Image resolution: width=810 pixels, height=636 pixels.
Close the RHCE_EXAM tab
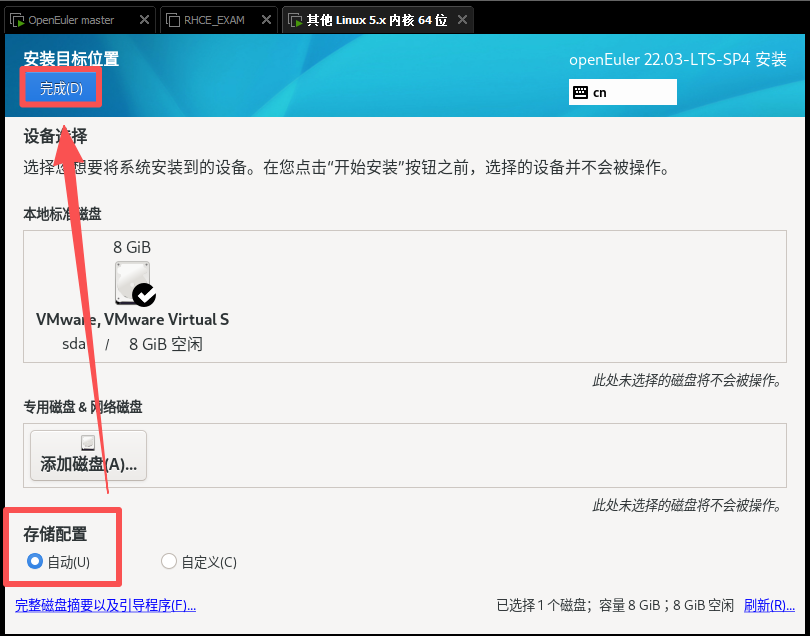pos(267,20)
